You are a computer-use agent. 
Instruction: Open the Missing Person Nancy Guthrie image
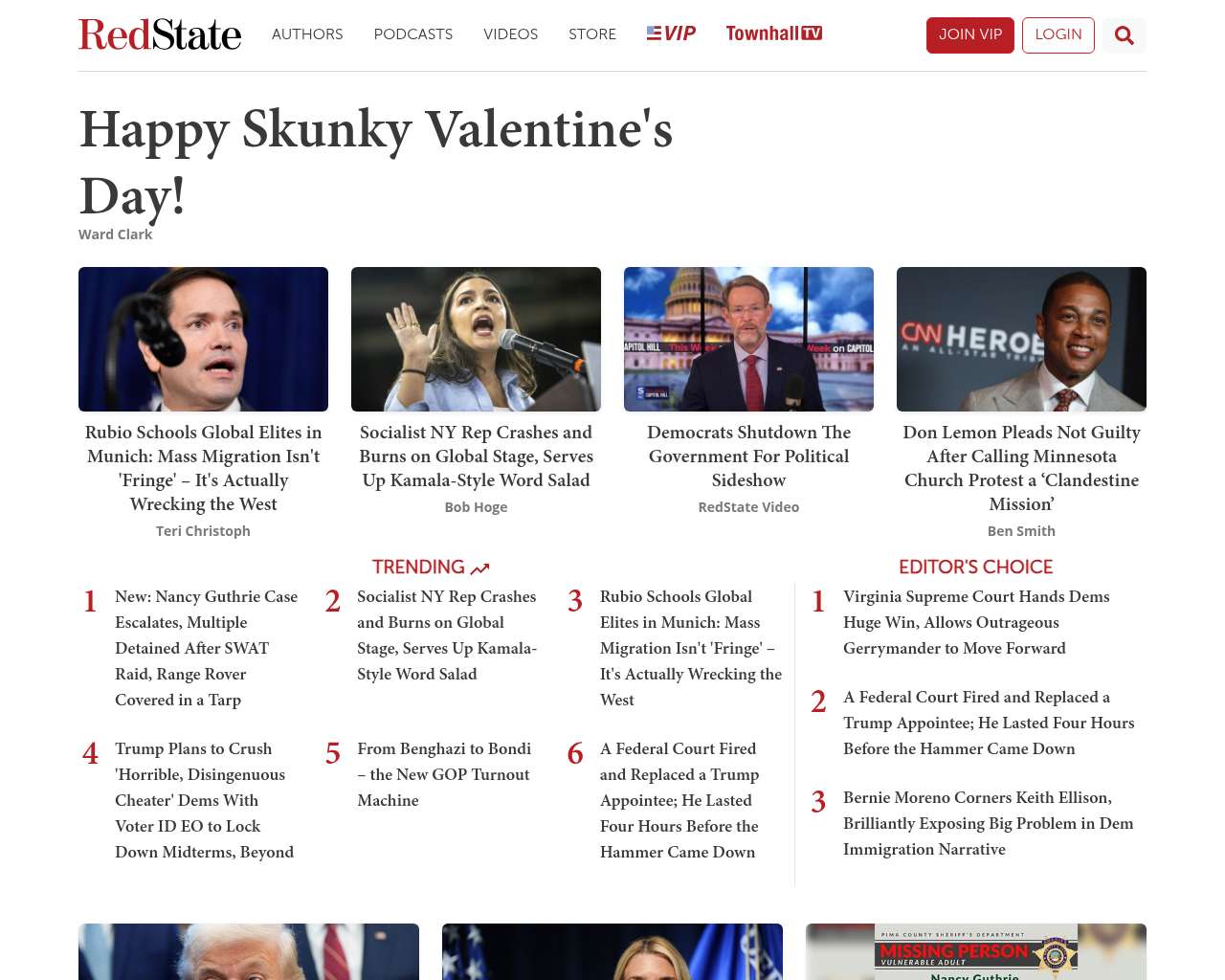point(976,952)
